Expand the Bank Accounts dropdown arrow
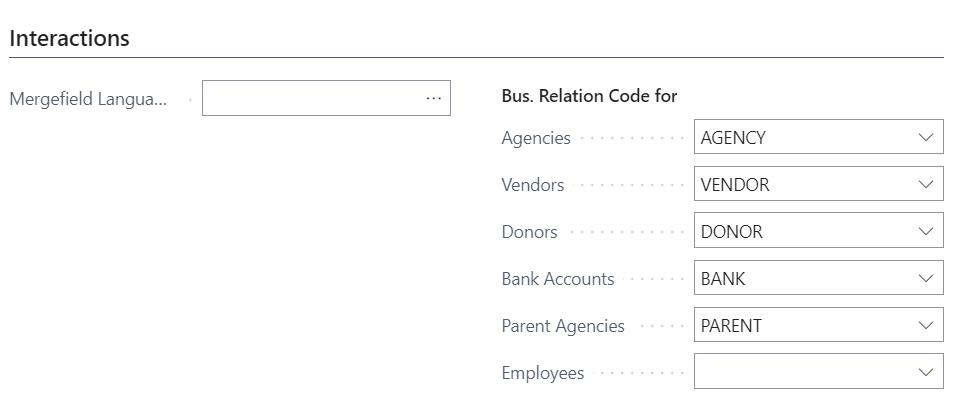The image size is (959, 404). (925, 279)
